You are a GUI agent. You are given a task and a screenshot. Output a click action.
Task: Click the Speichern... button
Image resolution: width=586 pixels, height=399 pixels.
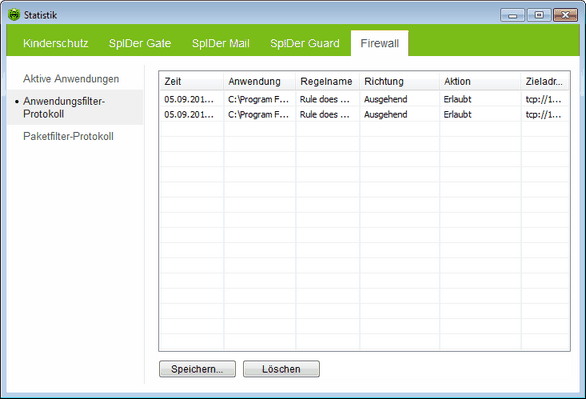[x=197, y=369]
